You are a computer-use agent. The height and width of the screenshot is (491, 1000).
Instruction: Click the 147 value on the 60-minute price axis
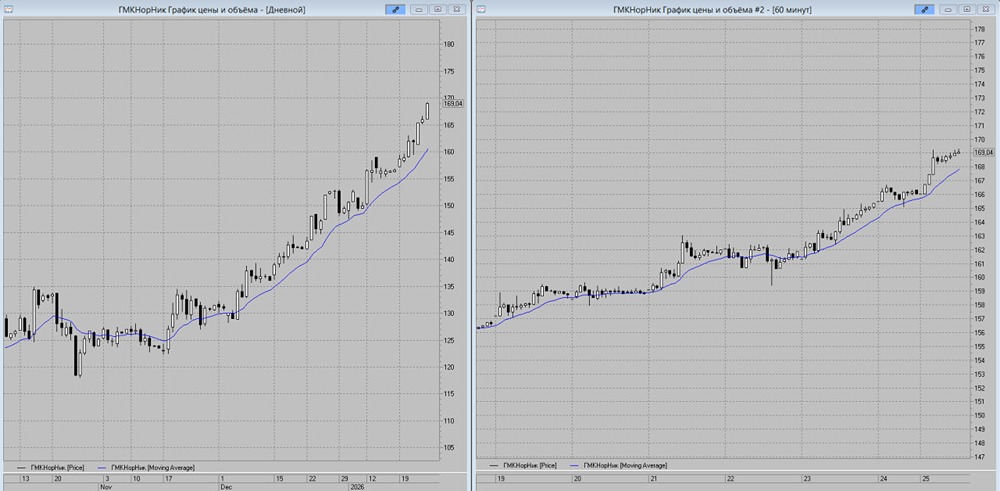click(979, 457)
